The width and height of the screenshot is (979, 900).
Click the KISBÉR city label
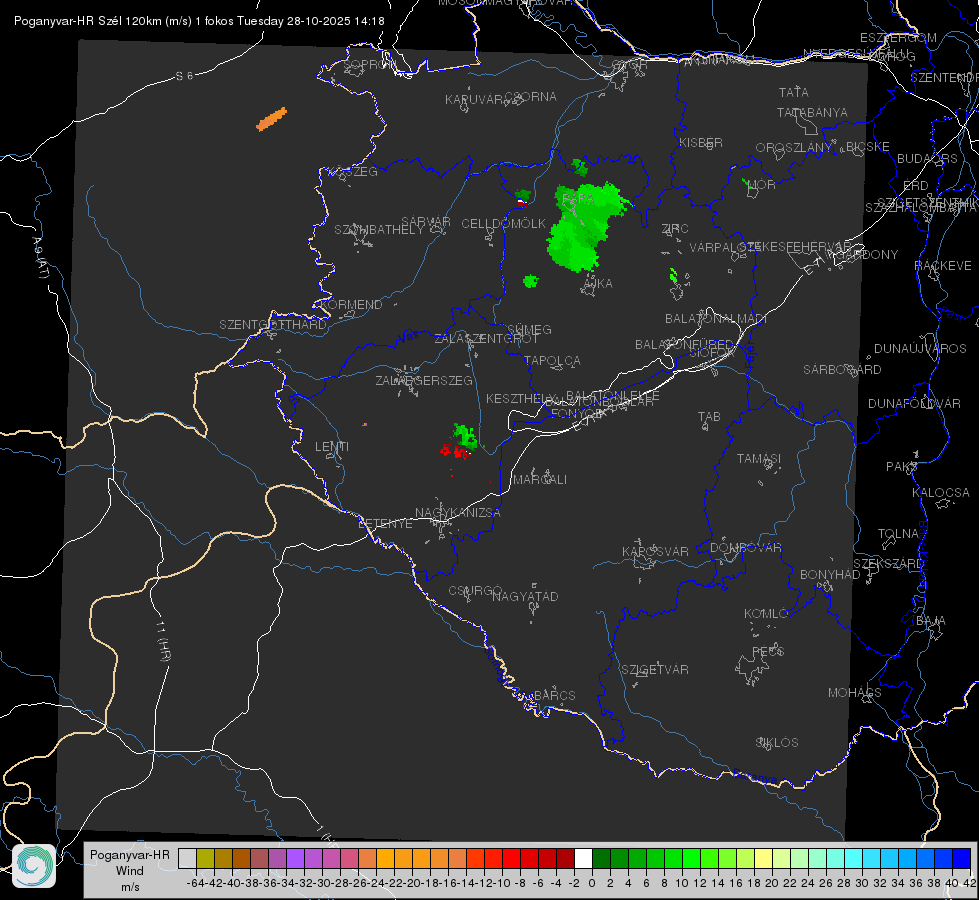(x=701, y=142)
